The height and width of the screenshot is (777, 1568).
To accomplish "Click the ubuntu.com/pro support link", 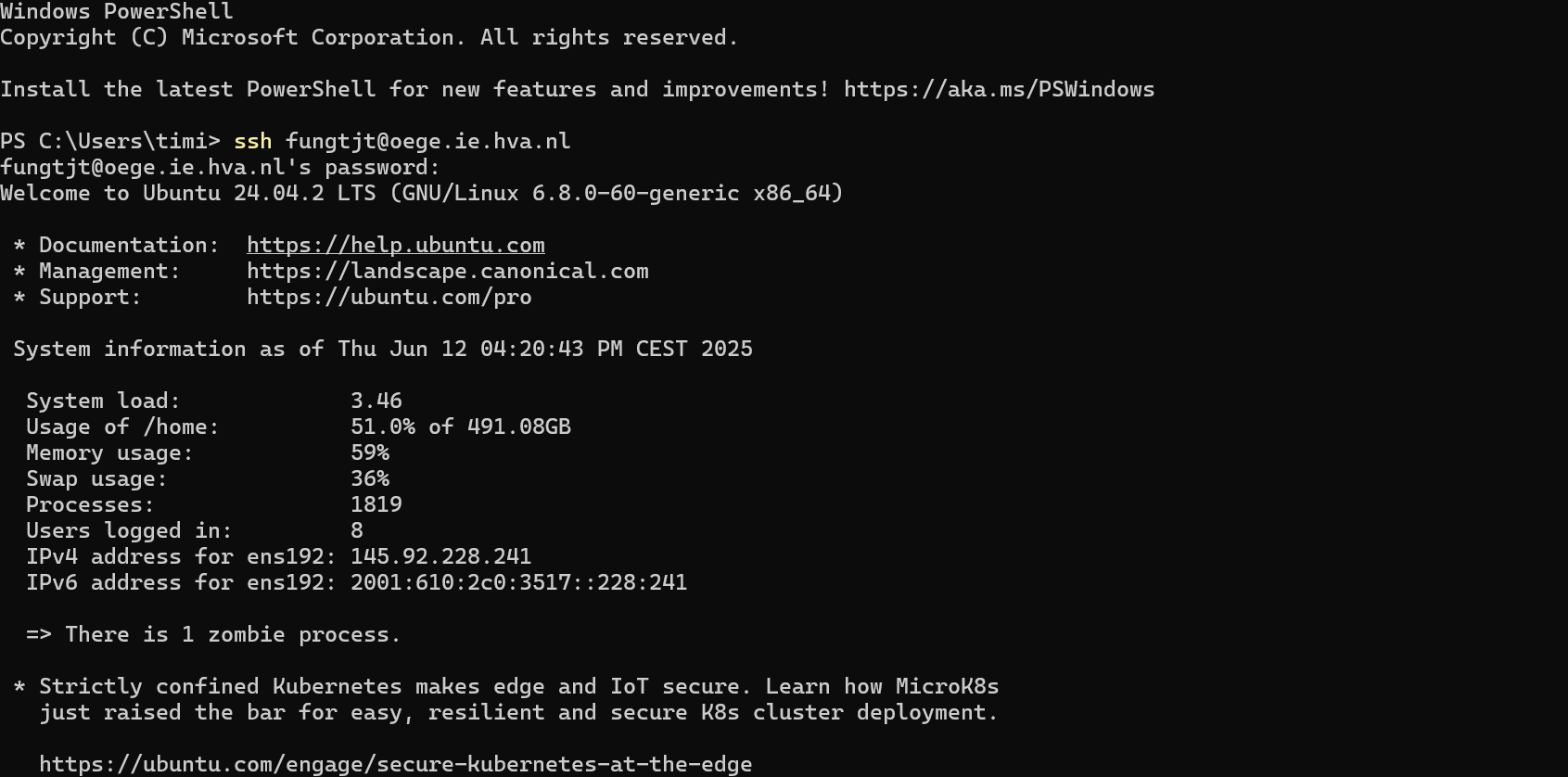I will coord(389,298).
